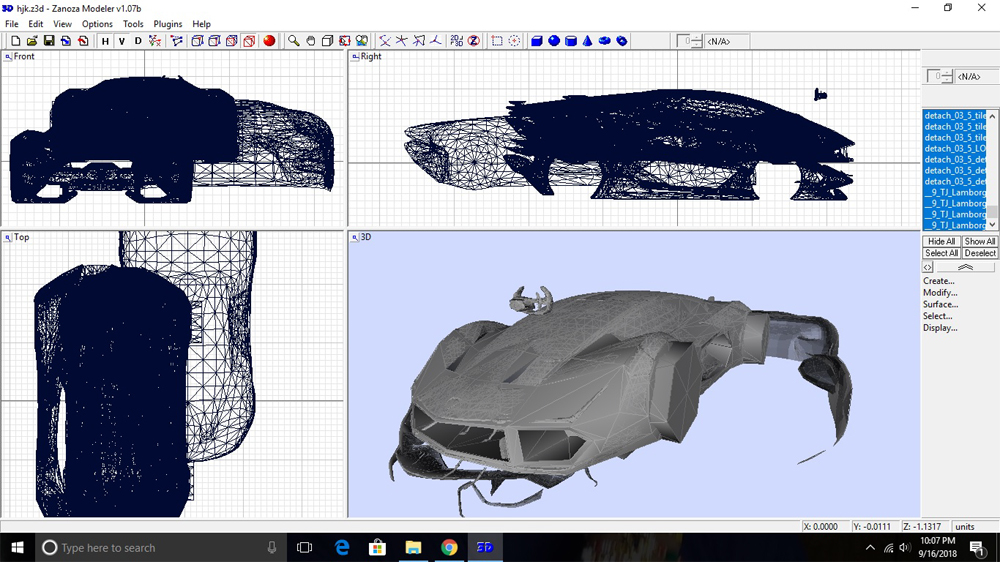Expand the Create... command group

click(x=939, y=281)
